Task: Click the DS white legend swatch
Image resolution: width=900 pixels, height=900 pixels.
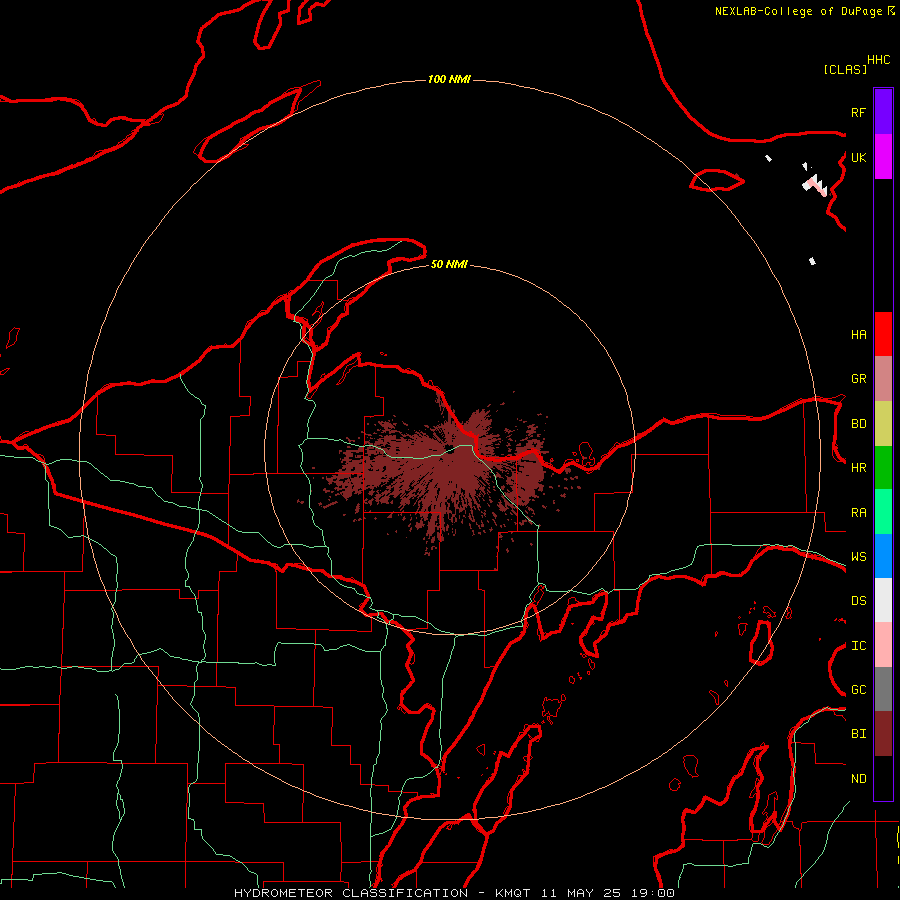Action: click(x=883, y=600)
